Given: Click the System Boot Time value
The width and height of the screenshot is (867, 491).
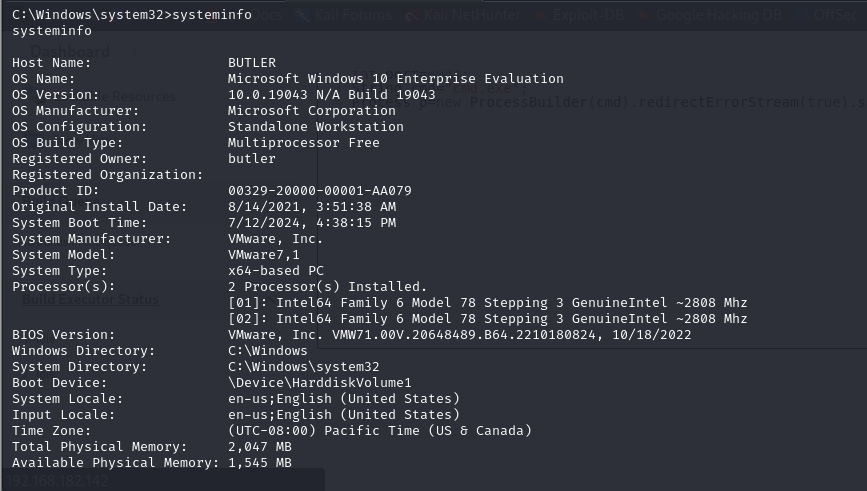Looking at the screenshot, I should pos(311,223).
